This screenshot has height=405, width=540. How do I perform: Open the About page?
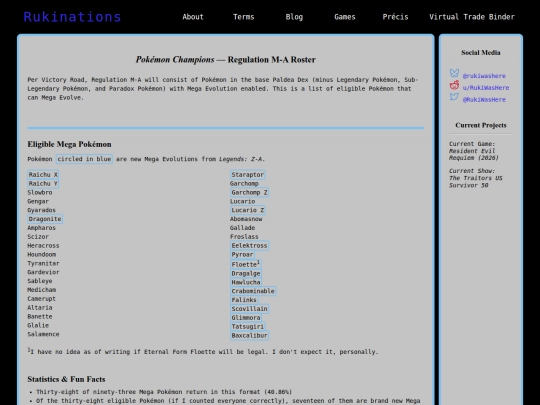(x=193, y=17)
